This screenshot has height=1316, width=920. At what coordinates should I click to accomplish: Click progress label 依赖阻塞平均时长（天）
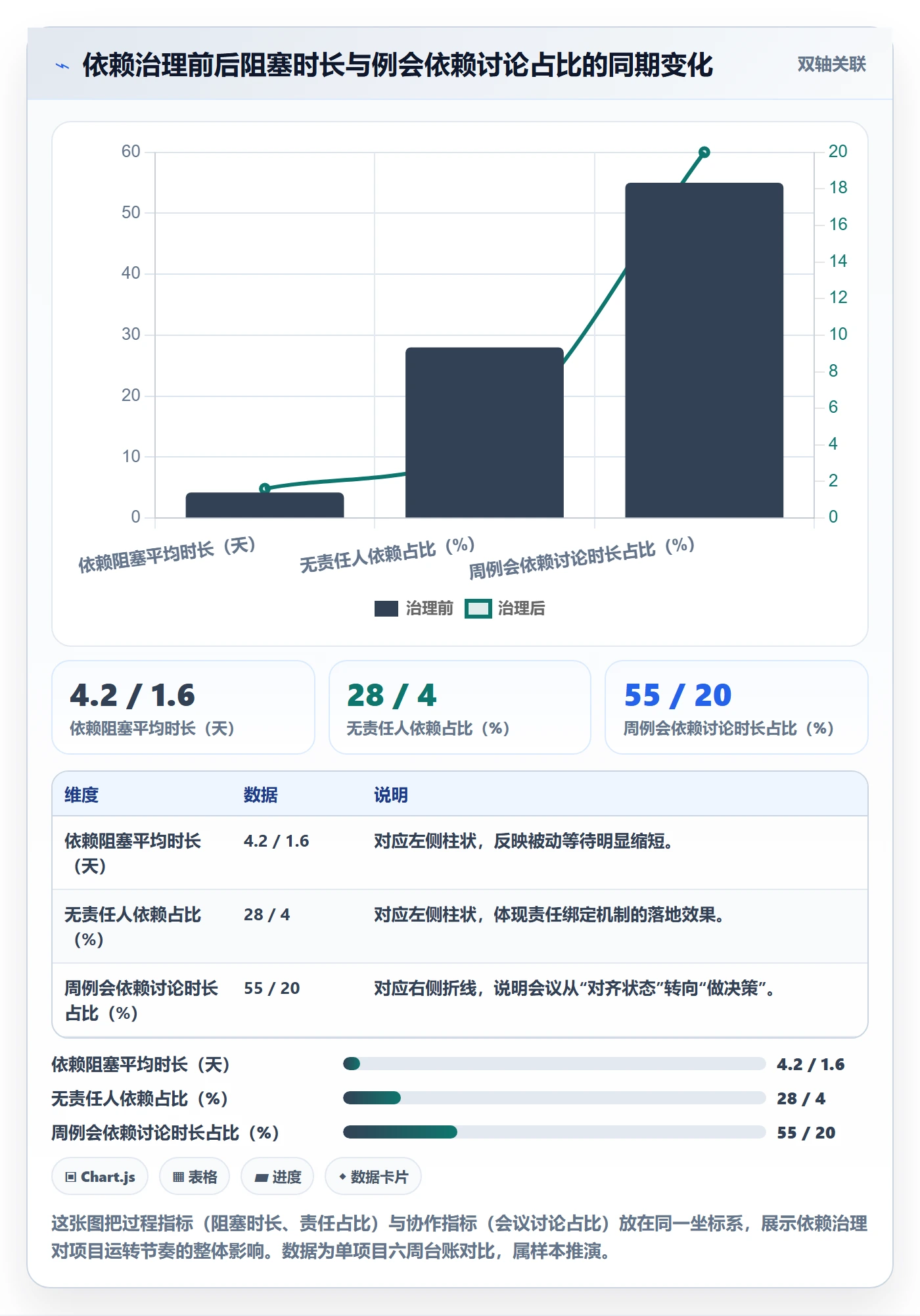(x=141, y=1064)
